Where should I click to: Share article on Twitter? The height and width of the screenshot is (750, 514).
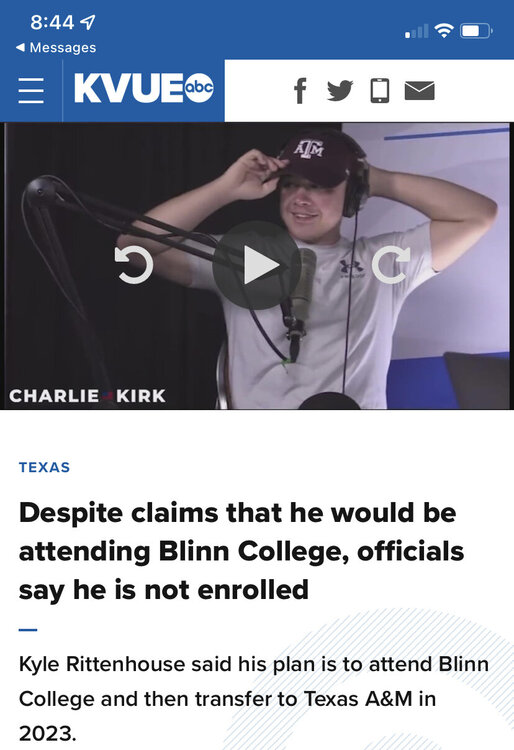(340, 90)
